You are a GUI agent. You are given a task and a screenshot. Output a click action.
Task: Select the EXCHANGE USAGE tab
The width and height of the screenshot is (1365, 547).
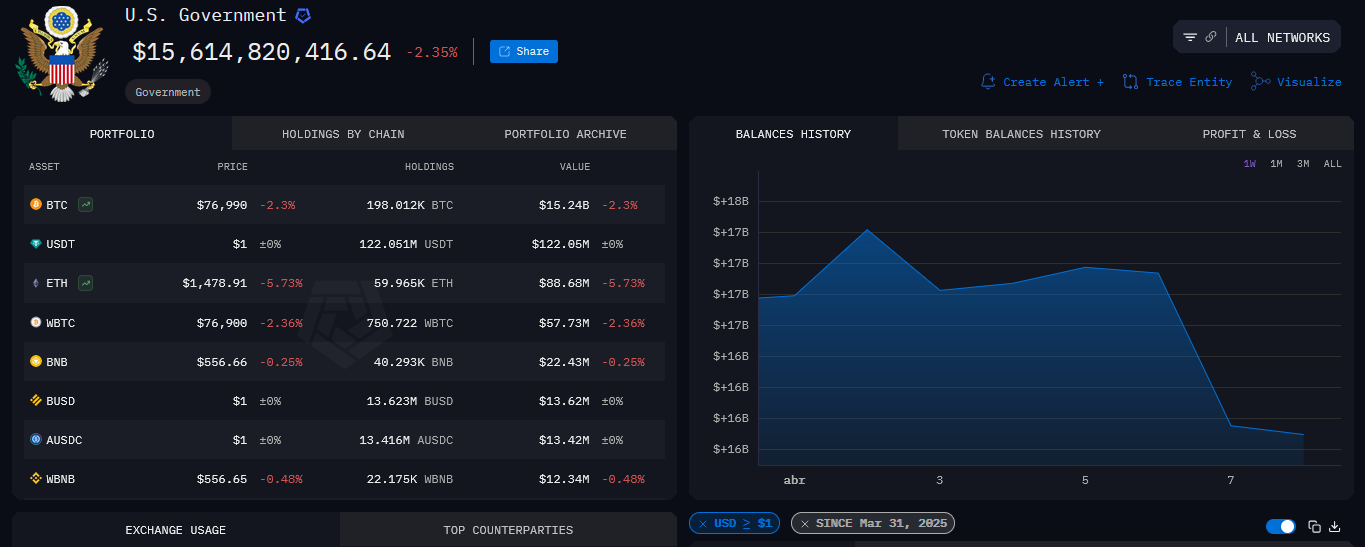click(176, 530)
